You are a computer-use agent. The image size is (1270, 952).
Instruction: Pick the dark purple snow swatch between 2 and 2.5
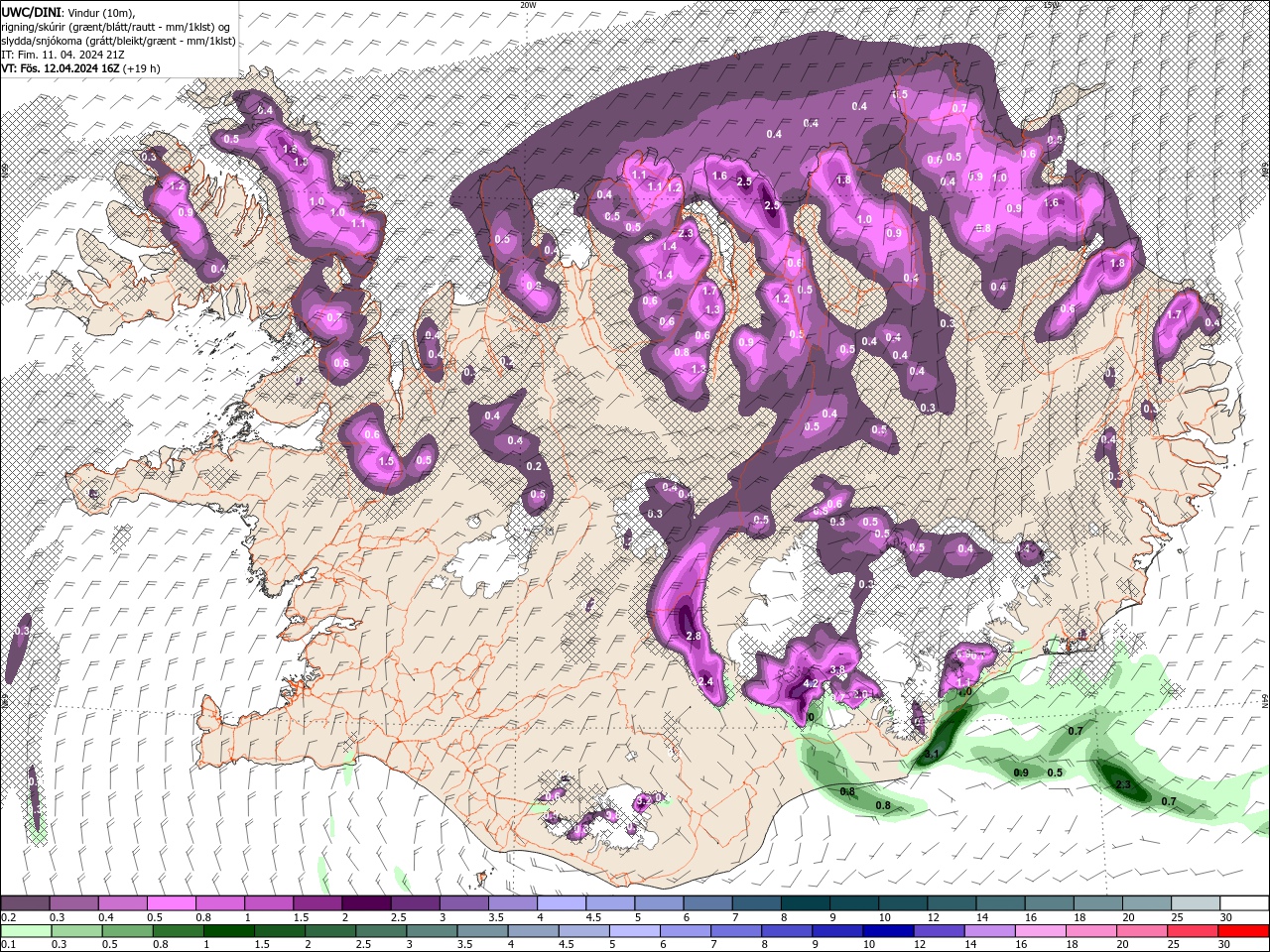[366, 903]
